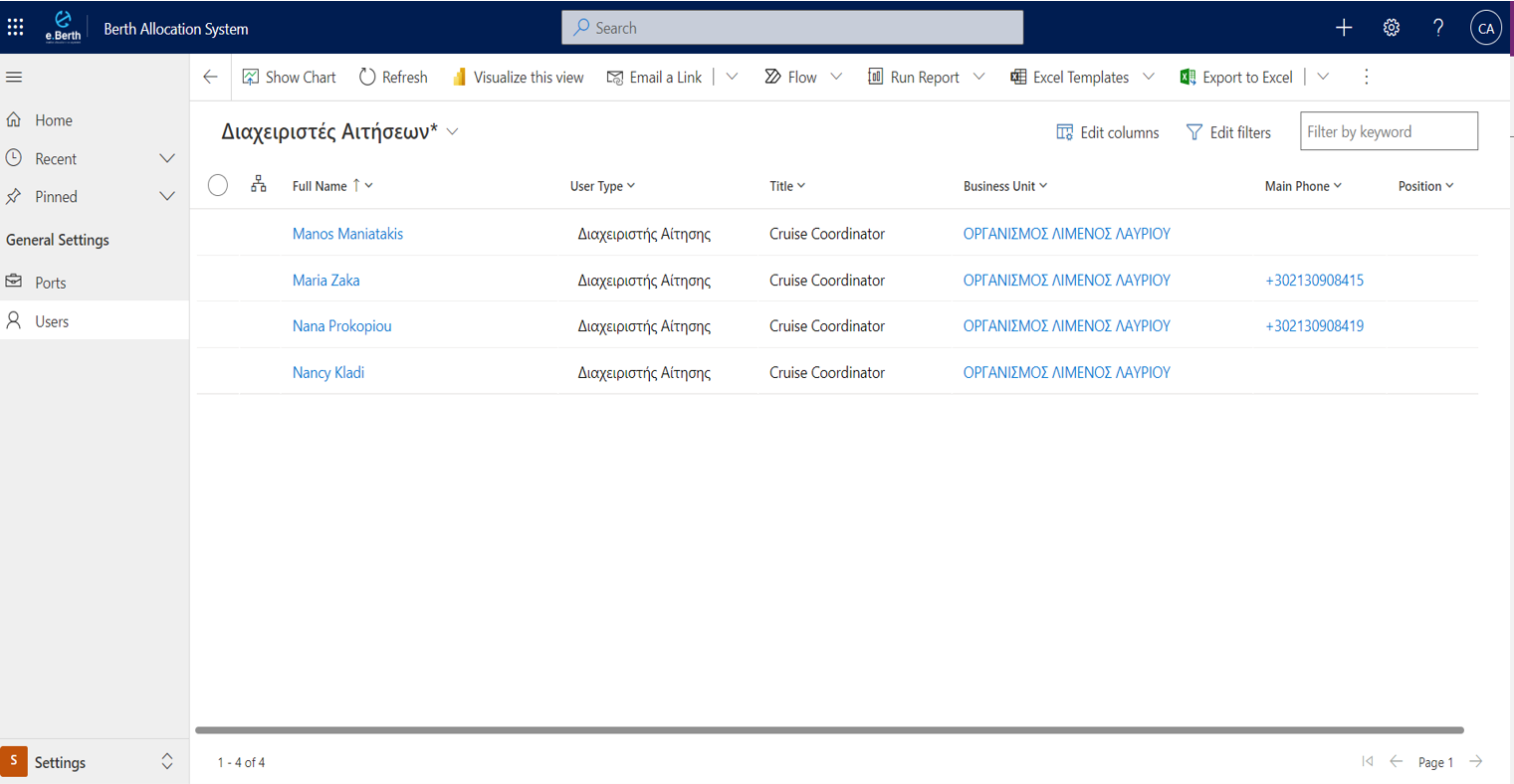The height and width of the screenshot is (784, 1514).
Task: Open settings gear in top bar
Action: 1392,28
